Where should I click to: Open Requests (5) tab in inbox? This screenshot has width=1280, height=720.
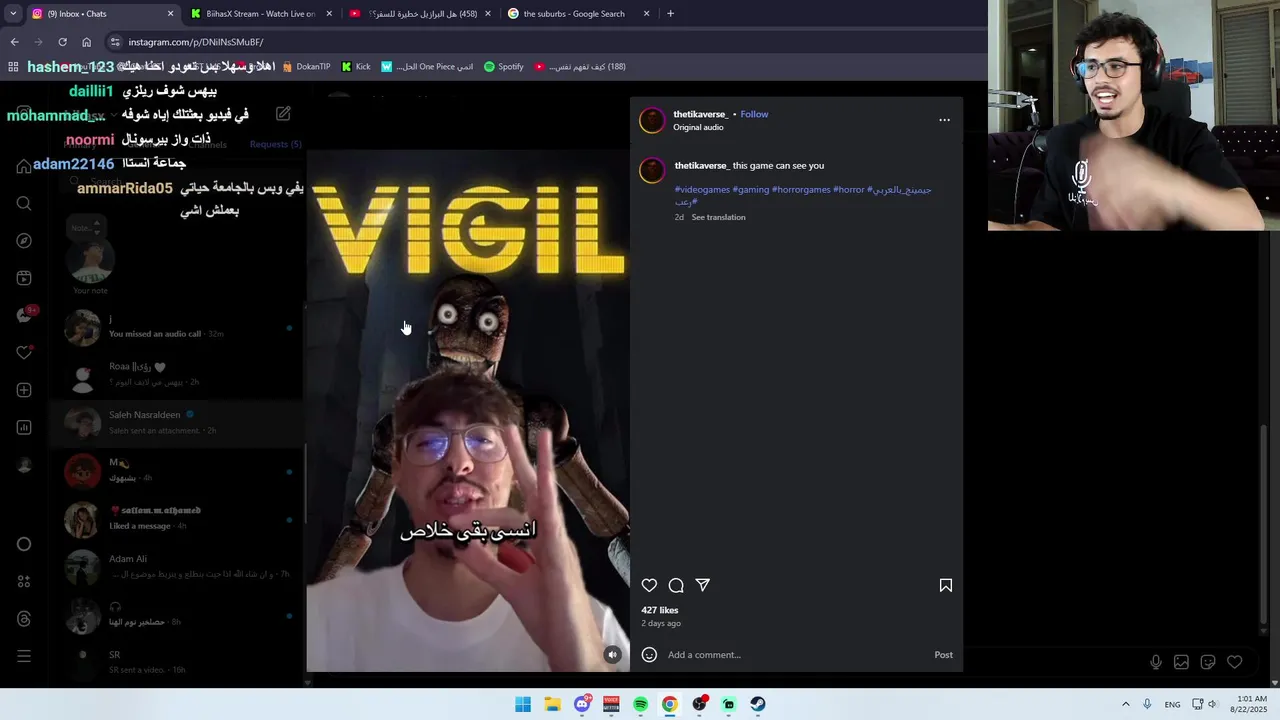click(x=275, y=144)
